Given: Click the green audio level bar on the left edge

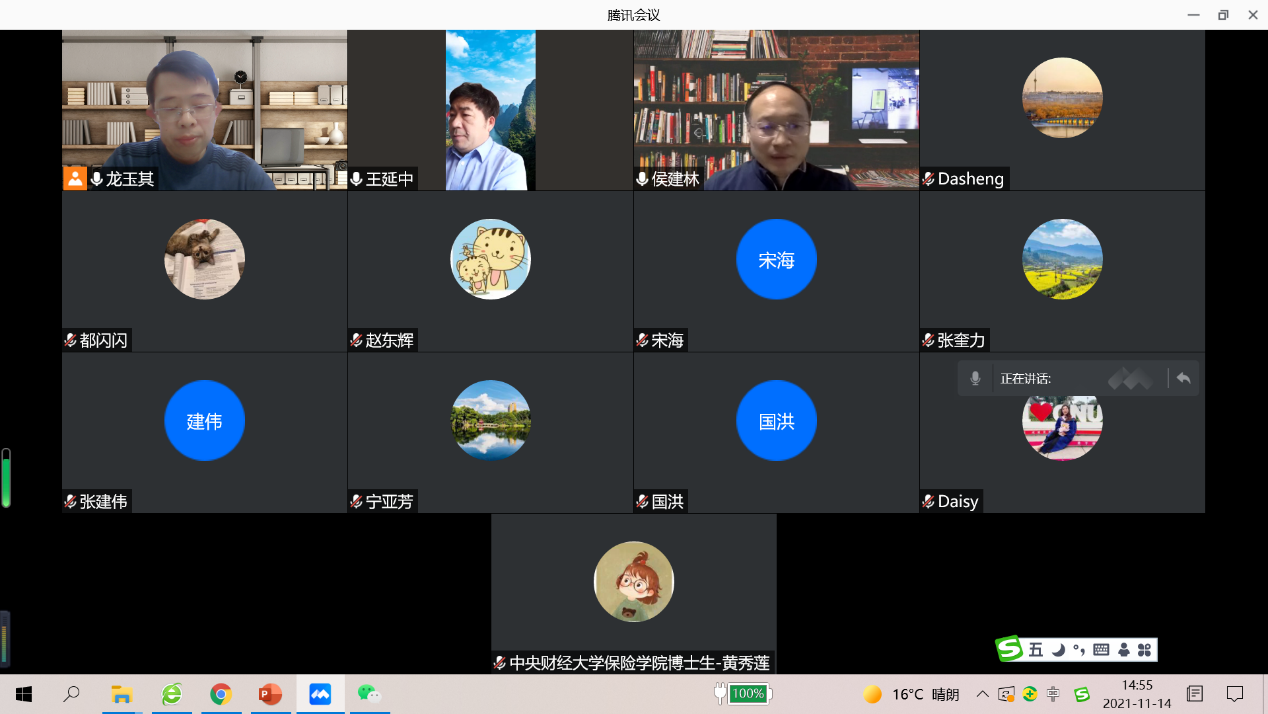Looking at the screenshot, I should coord(6,478).
